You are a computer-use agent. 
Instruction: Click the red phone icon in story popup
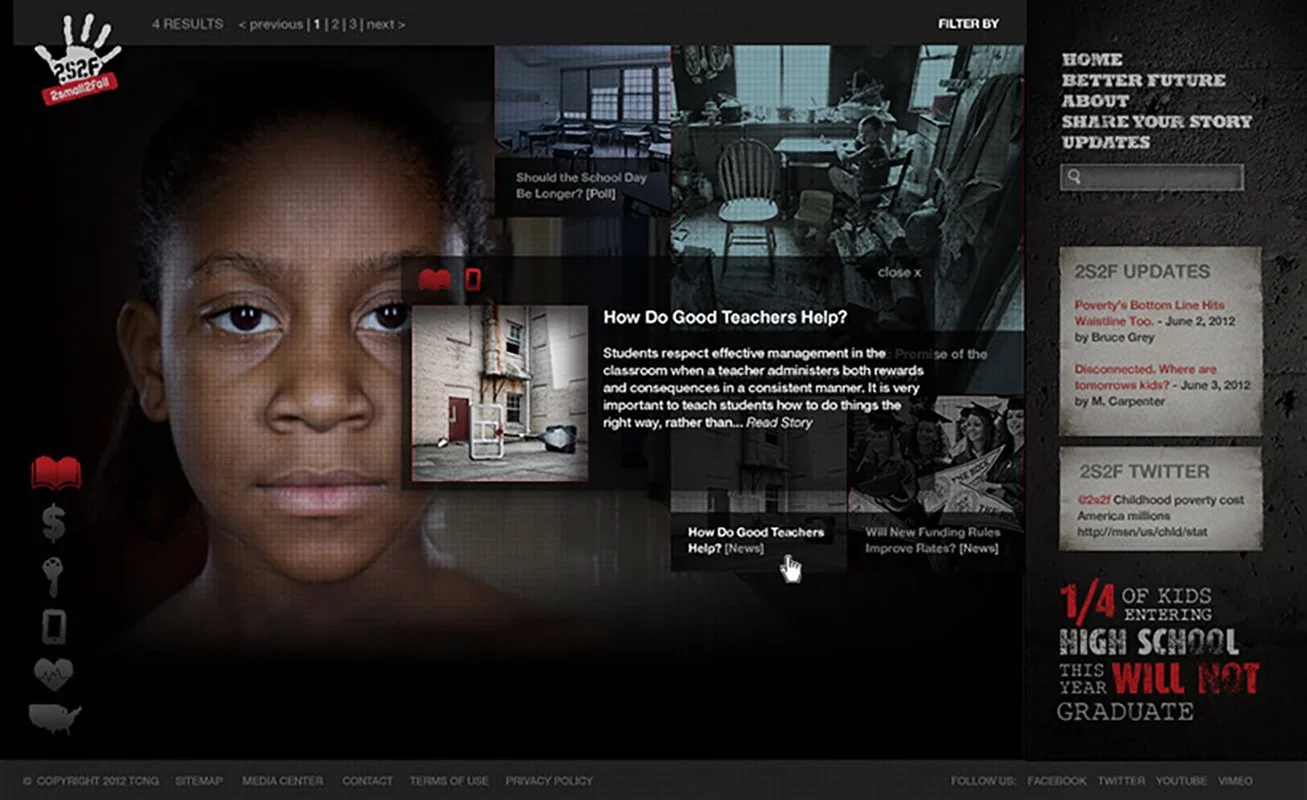(x=473, y=279)
